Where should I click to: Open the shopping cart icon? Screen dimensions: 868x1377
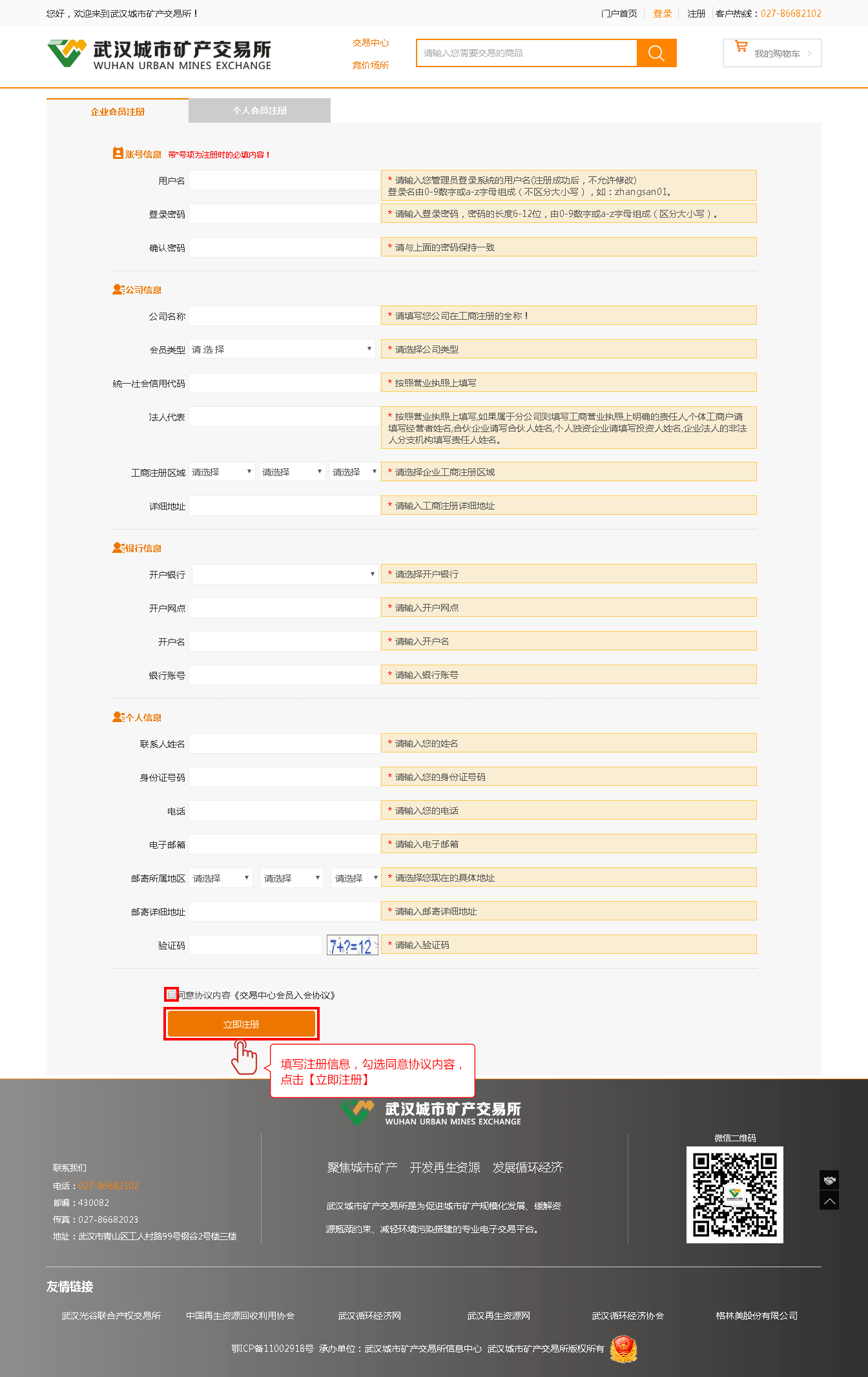pos(741,47)
